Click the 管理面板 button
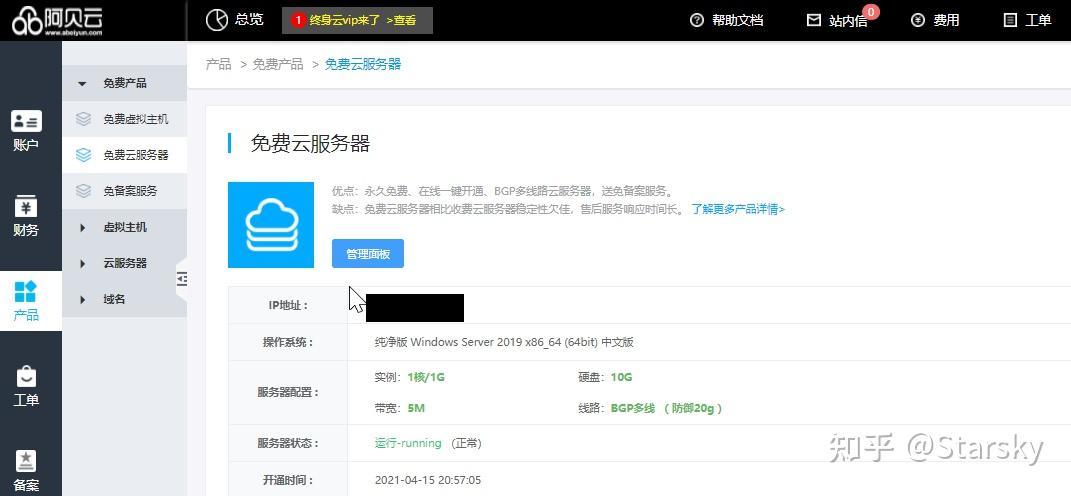Image resolution: width=1071 pixels, height=496 pixels. pyautogui.click(x=367, y=253)
